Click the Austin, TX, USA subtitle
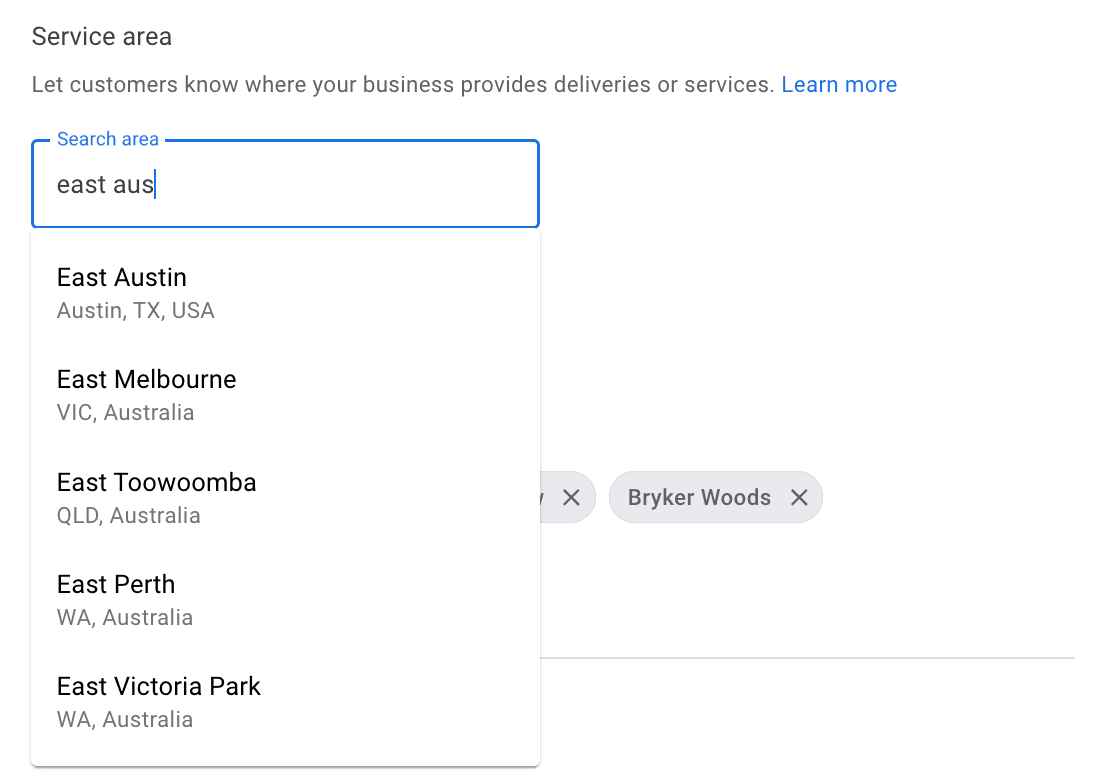 tap(136, 311)
